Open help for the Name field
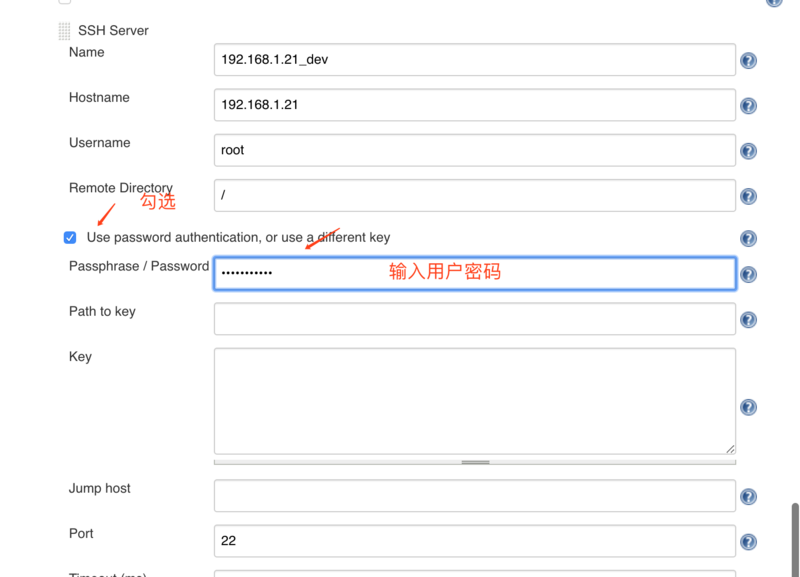 [x=748, y=60]
